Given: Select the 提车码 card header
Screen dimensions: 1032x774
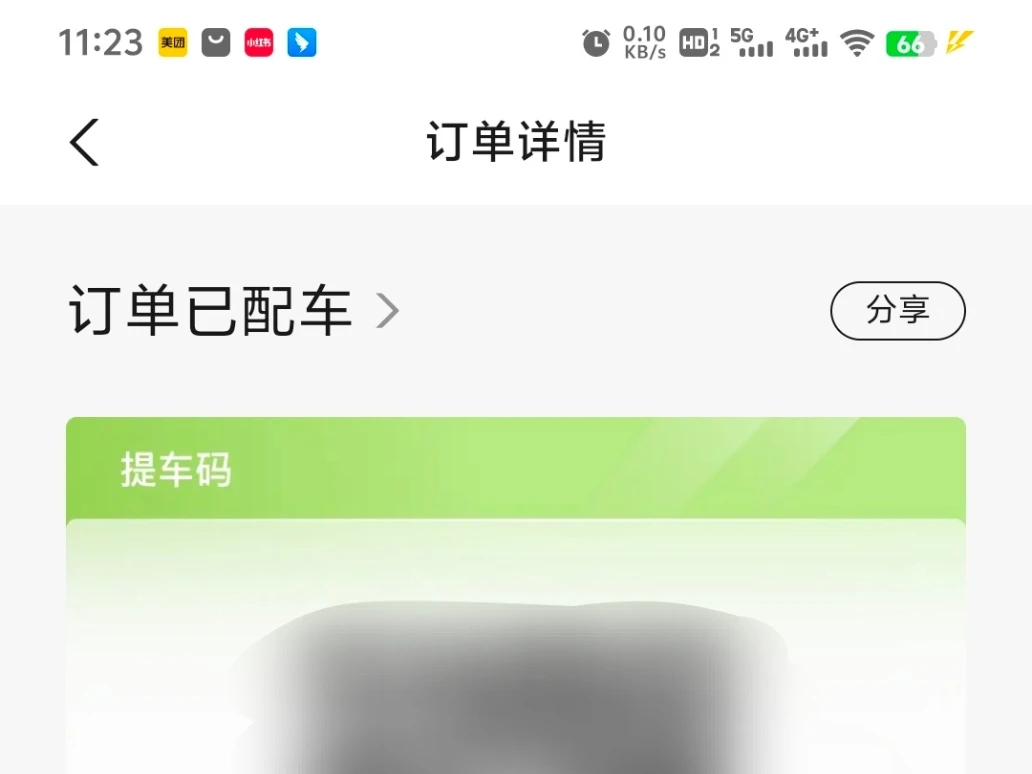Looking at the screenshot, I should (516, 469).
